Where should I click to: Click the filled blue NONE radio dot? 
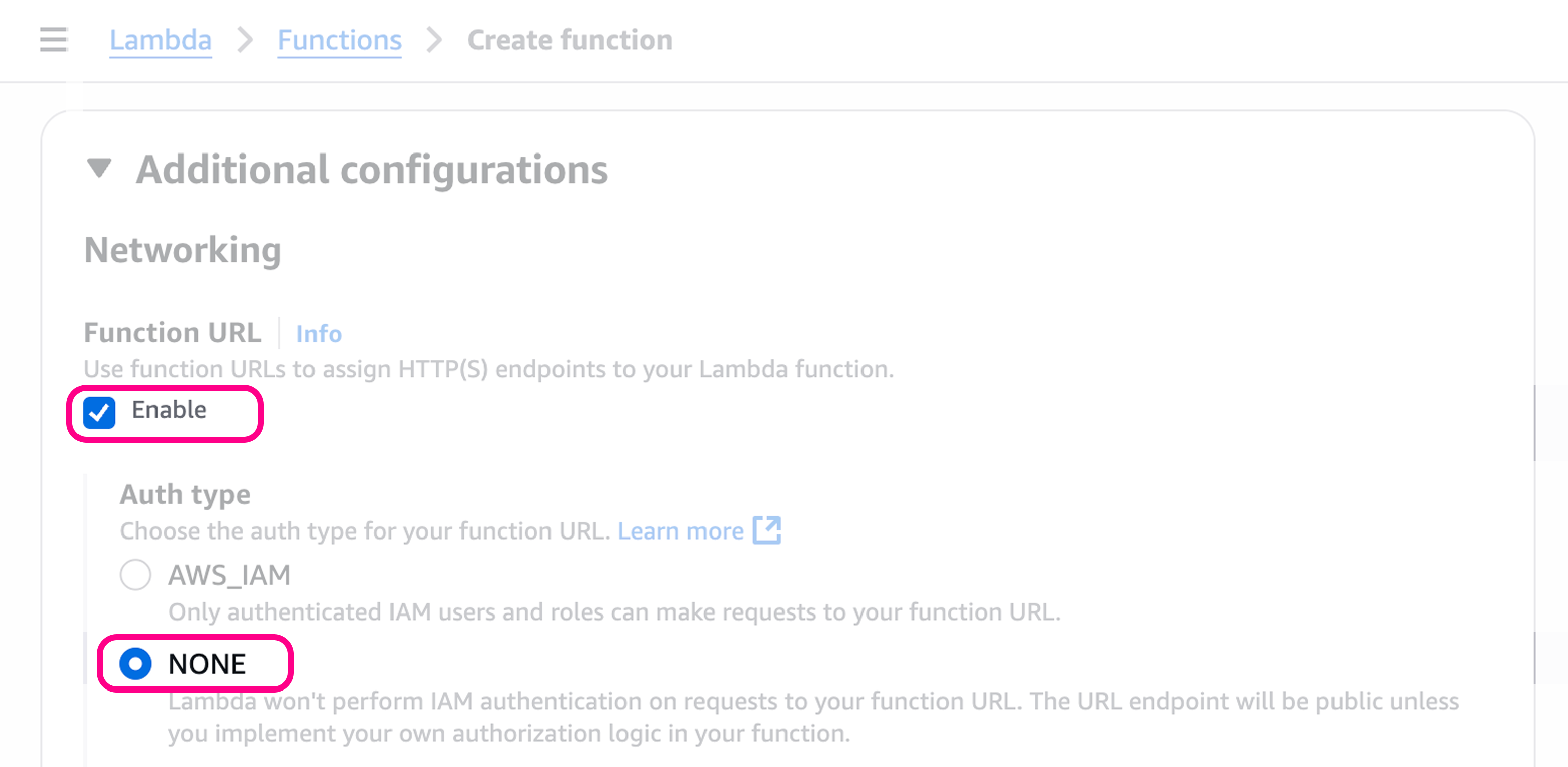(x=135, y=663)
